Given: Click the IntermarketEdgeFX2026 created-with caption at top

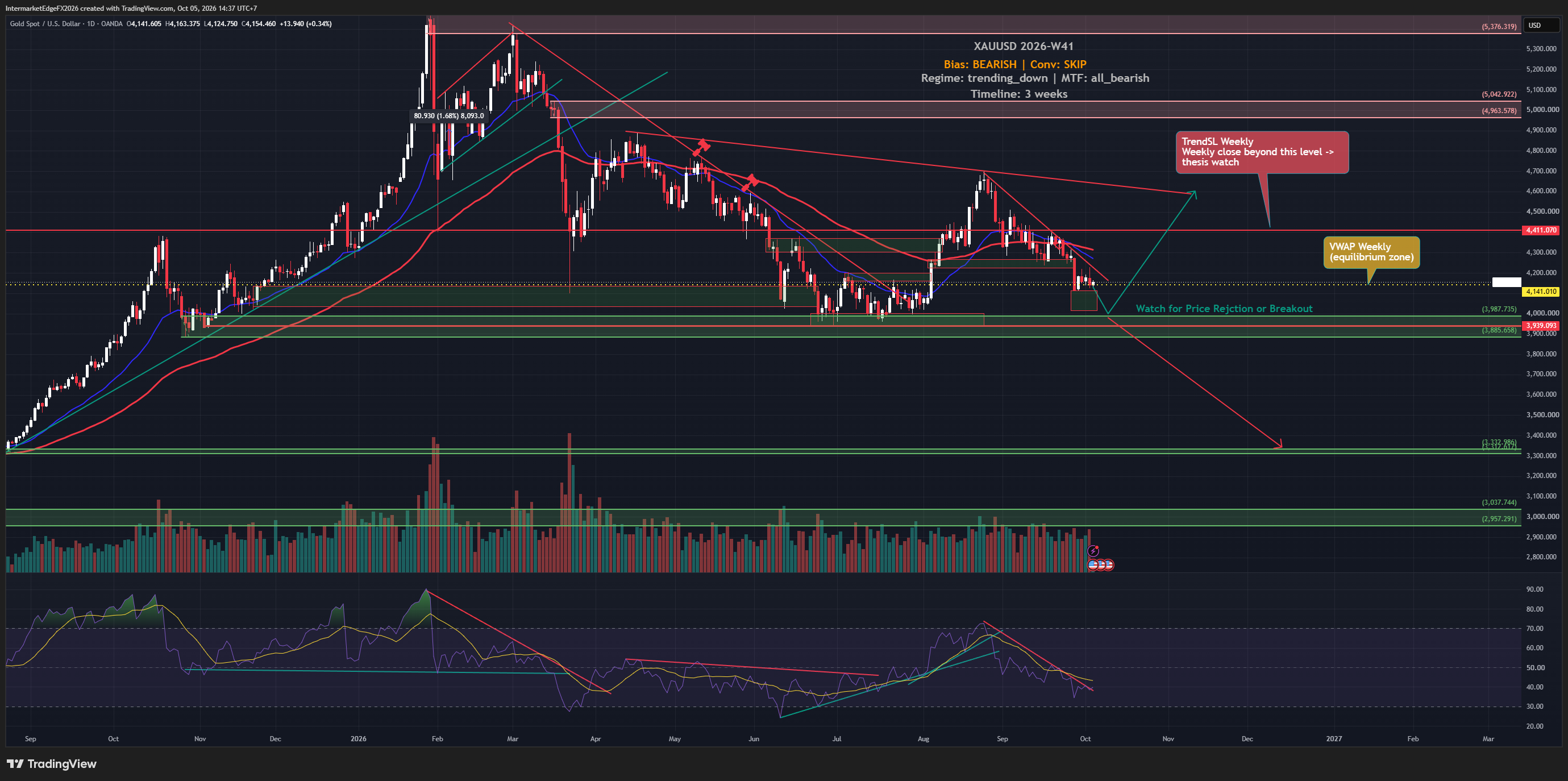Looking at the screenshot, I should [131, 9].
